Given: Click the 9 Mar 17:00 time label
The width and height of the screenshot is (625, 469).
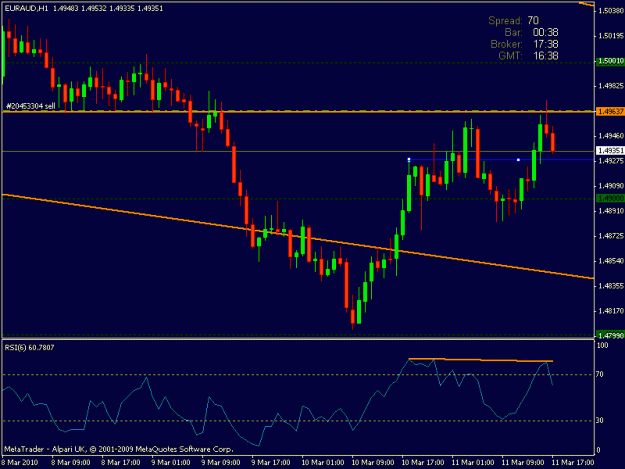Looking at the screenshot, I should click(271, 463).
